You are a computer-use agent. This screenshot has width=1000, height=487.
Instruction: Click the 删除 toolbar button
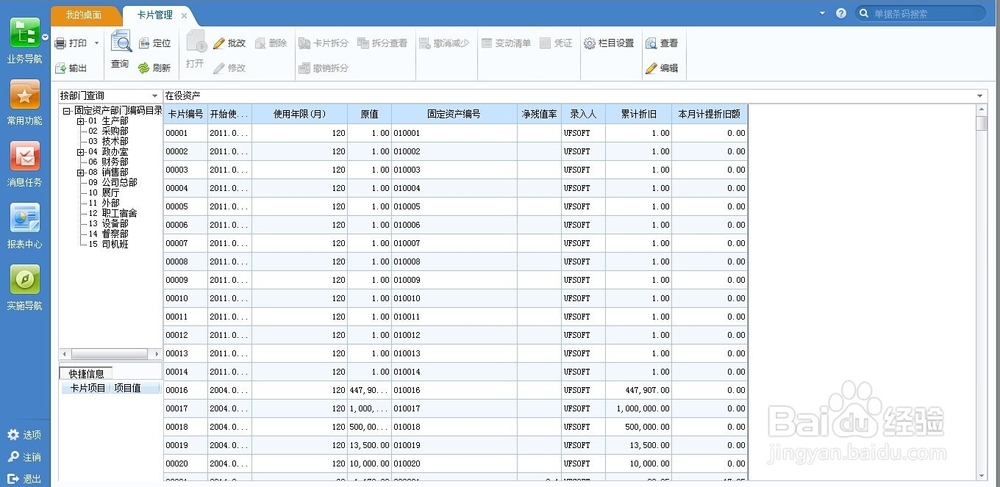pos(271,43)
